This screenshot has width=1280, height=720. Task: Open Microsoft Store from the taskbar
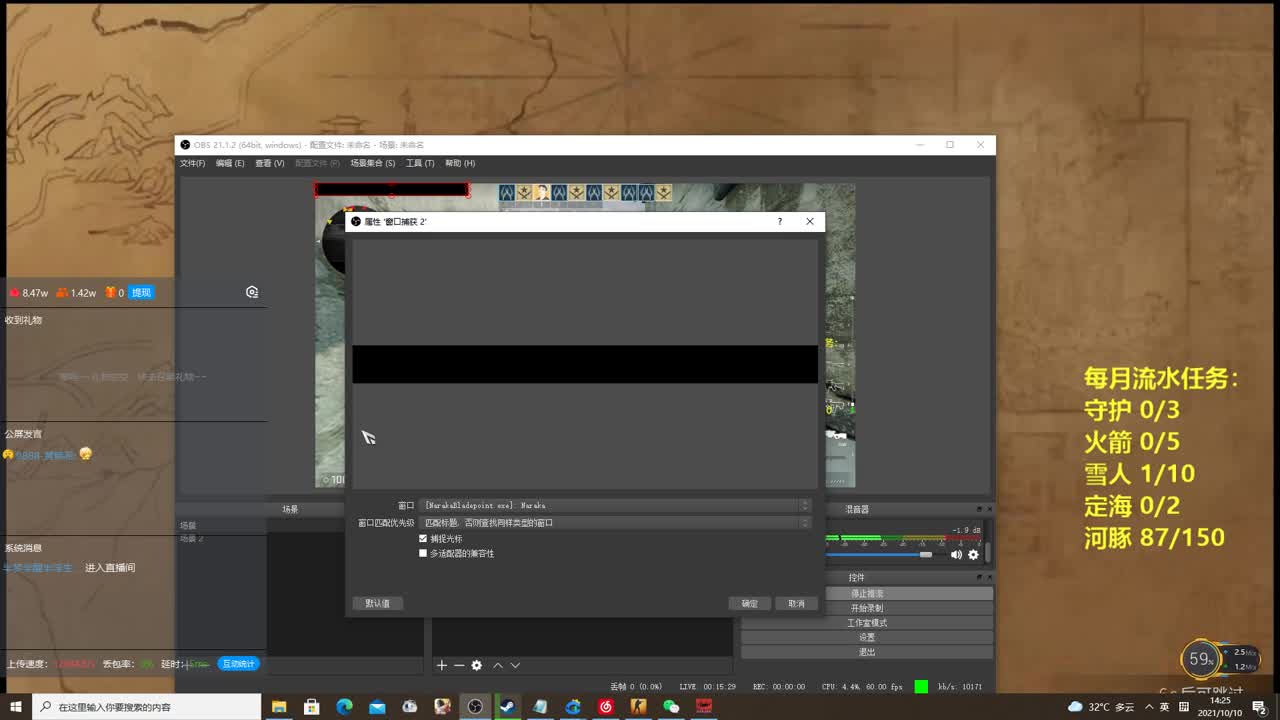(x=312, y=707)
